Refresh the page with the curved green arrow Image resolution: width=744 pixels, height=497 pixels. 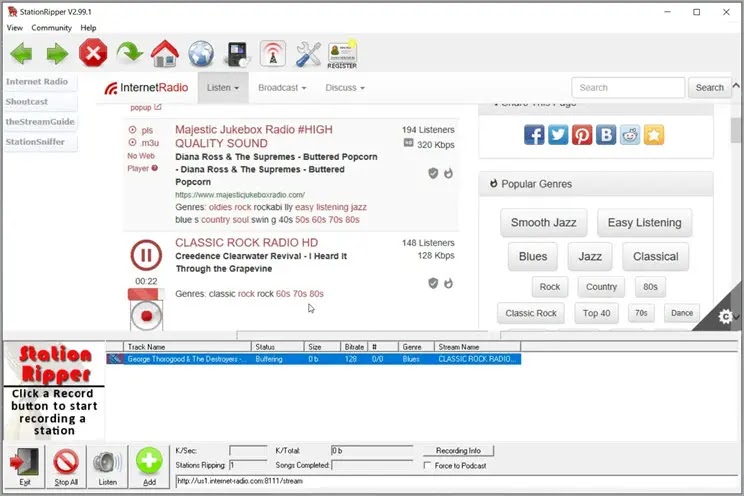tap(130, 53)
